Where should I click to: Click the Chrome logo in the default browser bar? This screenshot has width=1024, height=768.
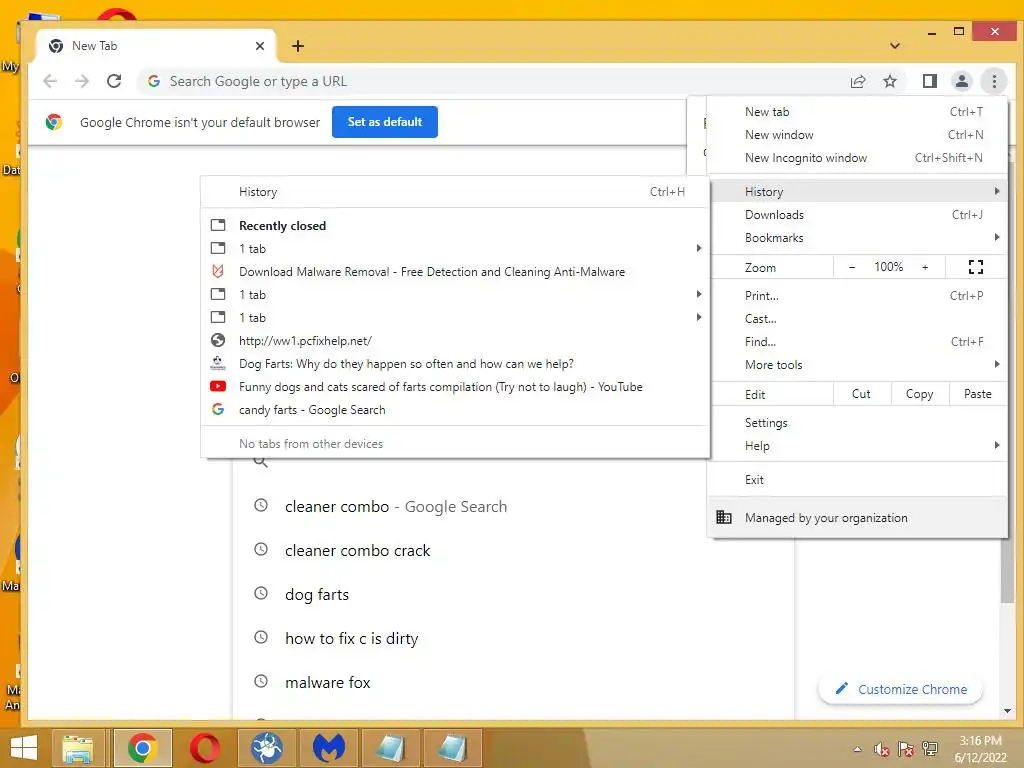coord(54,121)
